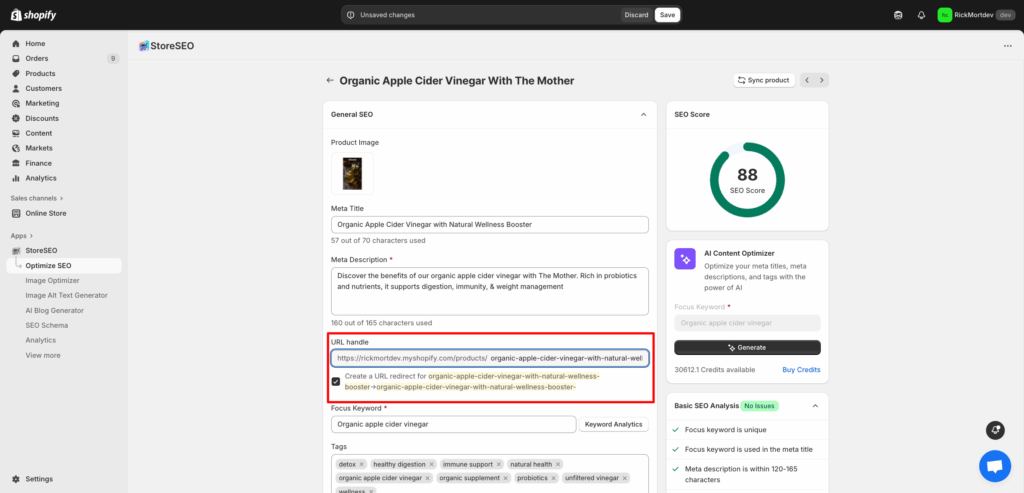Click the product image thumbnail
This screenshot has height=493, width=1024.
pos(352,173)
